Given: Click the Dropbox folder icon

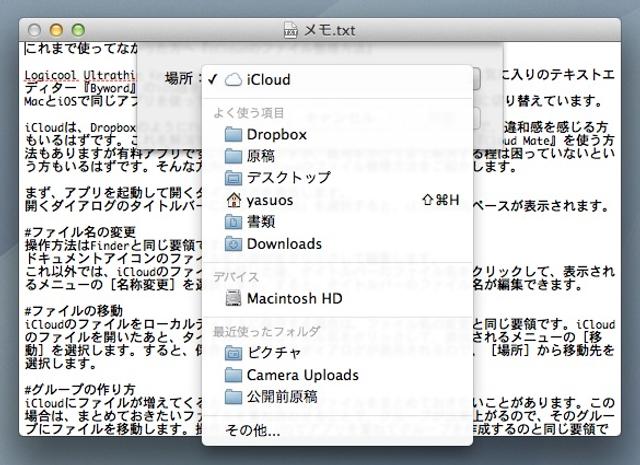Looking at the screenshot, I should 234,134.
